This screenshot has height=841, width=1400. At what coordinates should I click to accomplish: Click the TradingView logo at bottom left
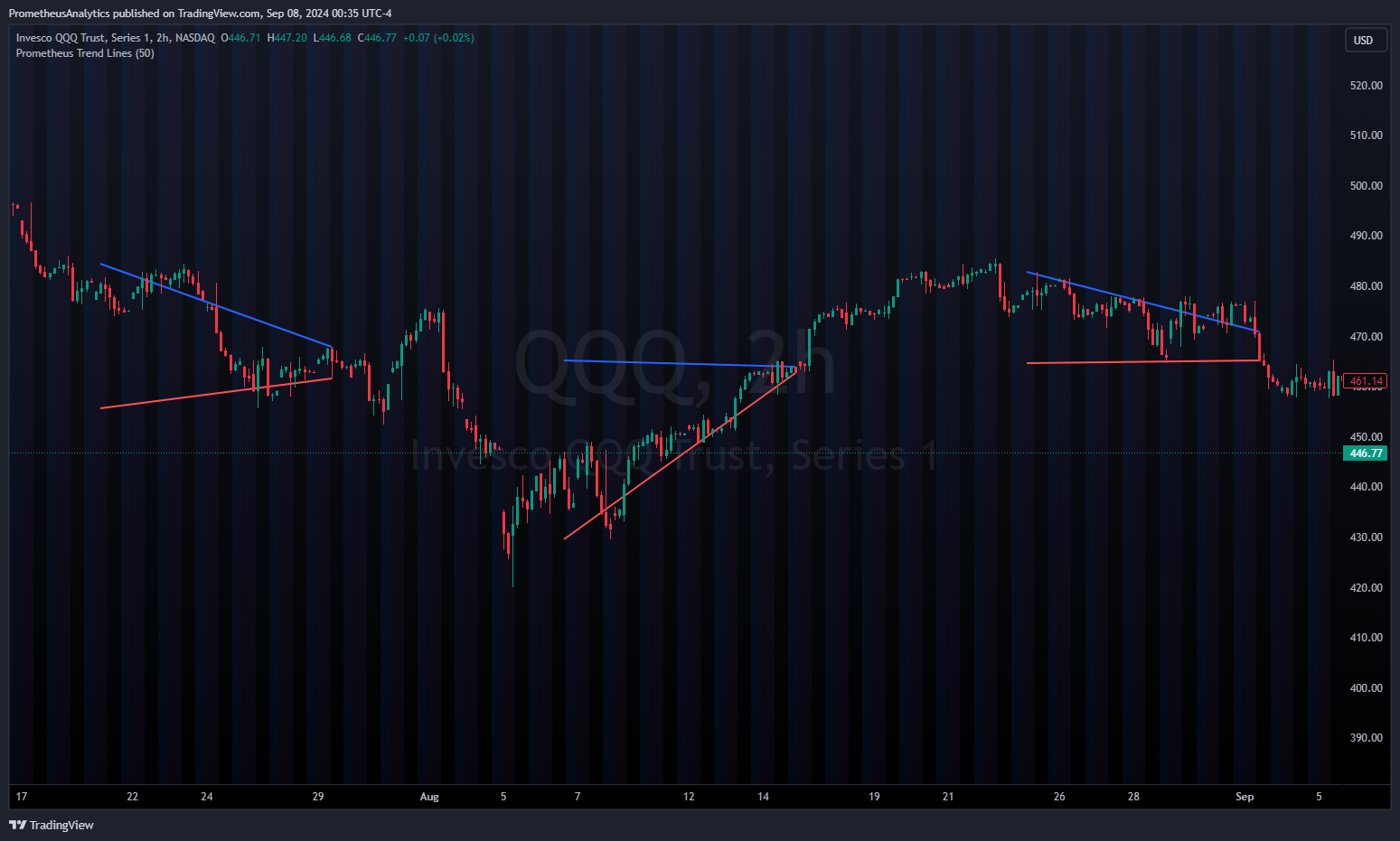pyautogui.click(x=52, y=825)
